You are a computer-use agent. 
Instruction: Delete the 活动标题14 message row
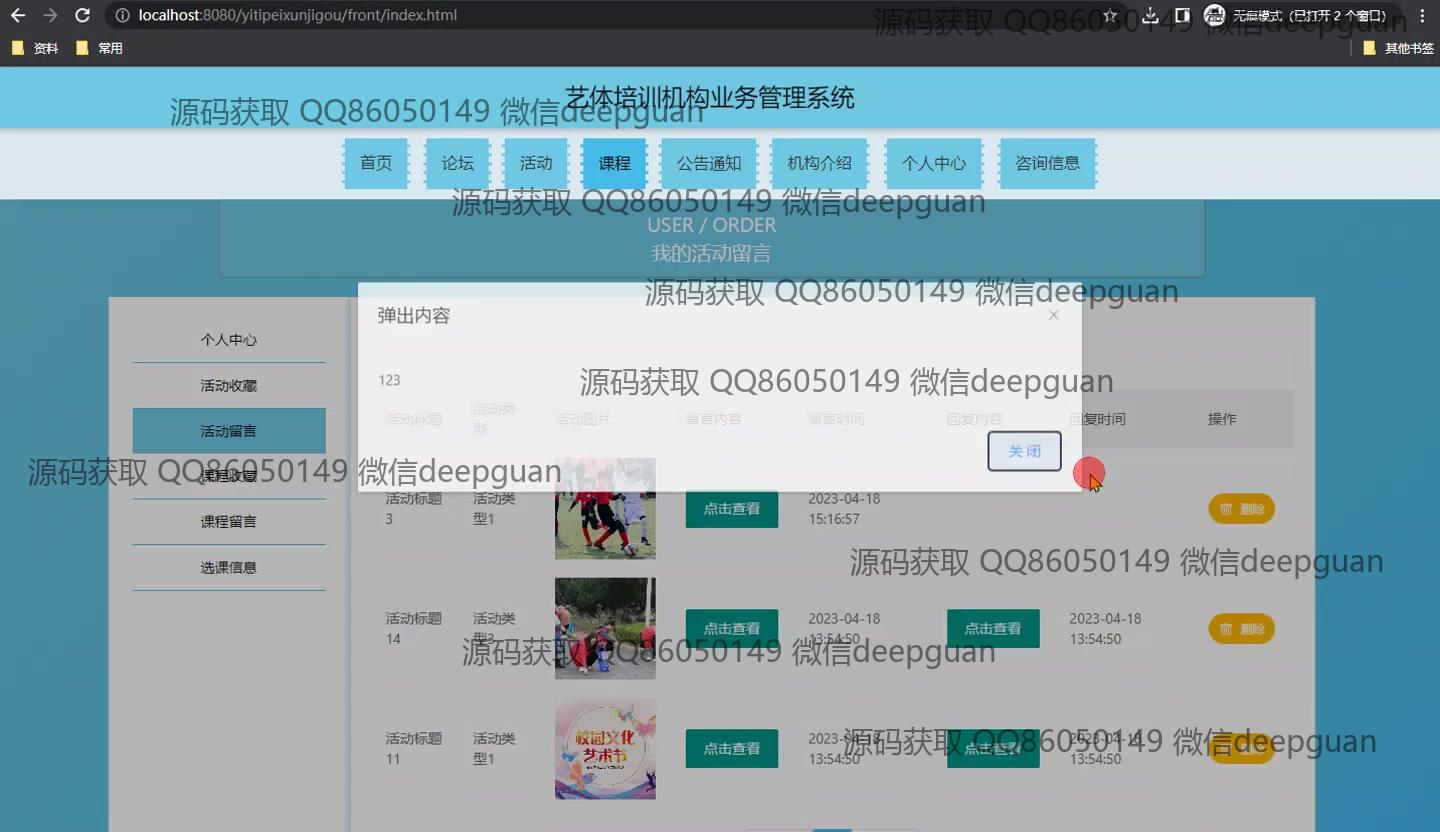[x=1242, y=629]
